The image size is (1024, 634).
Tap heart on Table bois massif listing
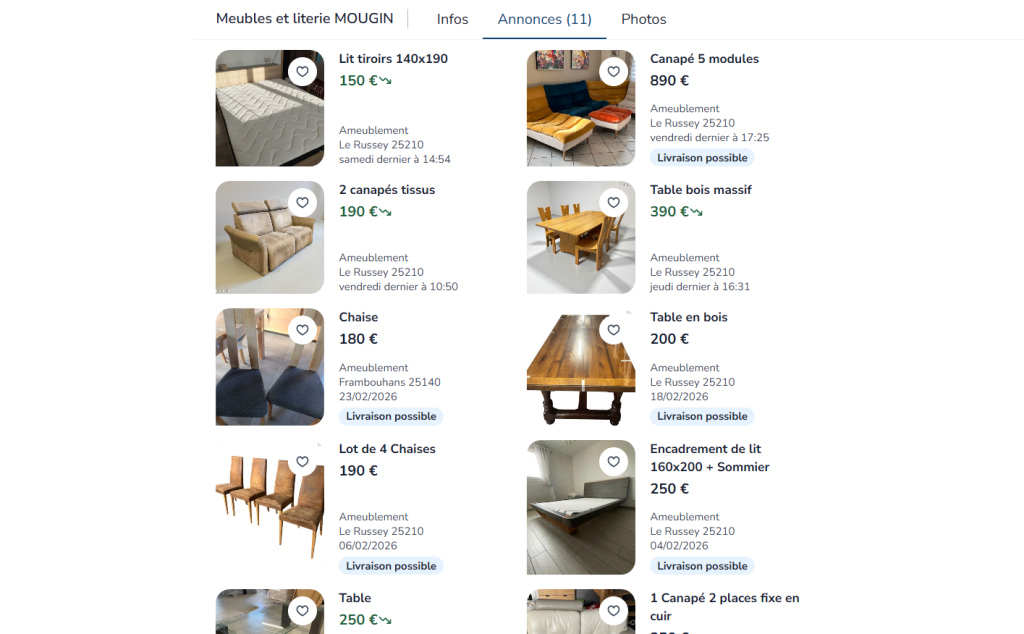tap(613, 202)
